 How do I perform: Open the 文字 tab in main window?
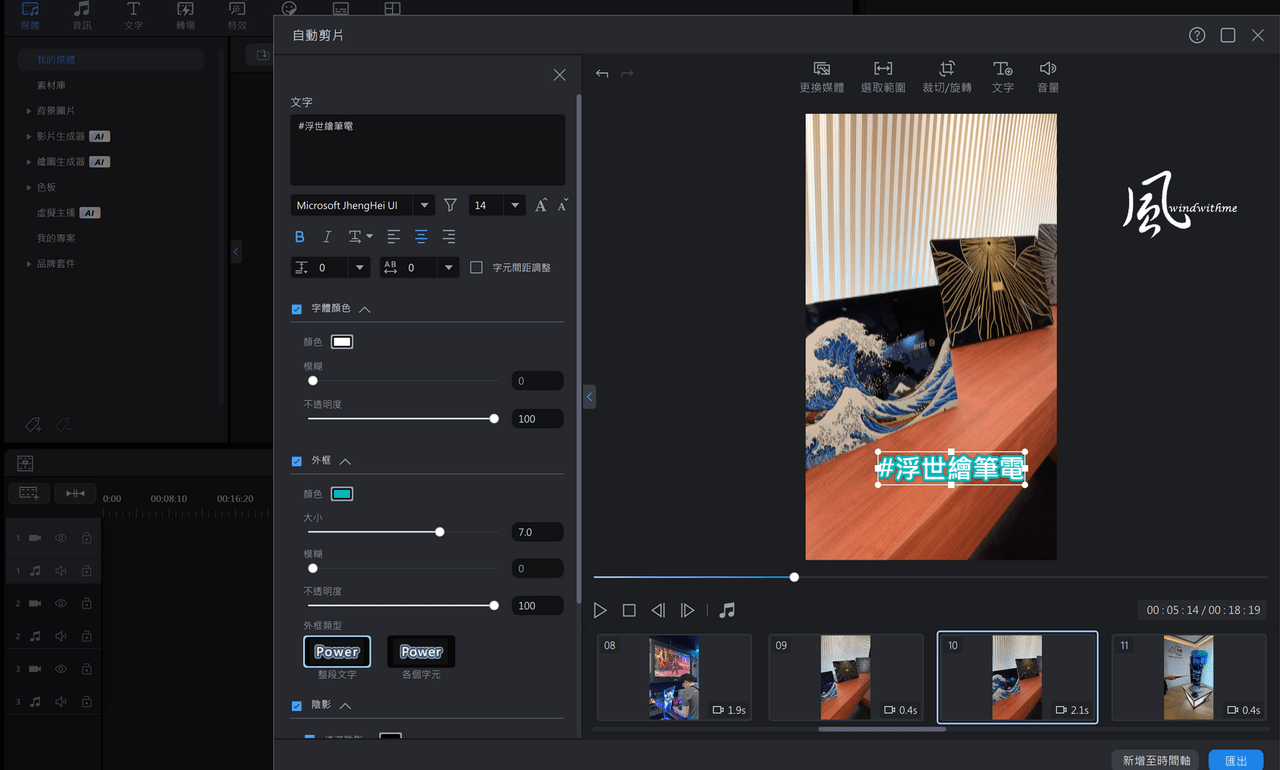click(x=133, y=15)
